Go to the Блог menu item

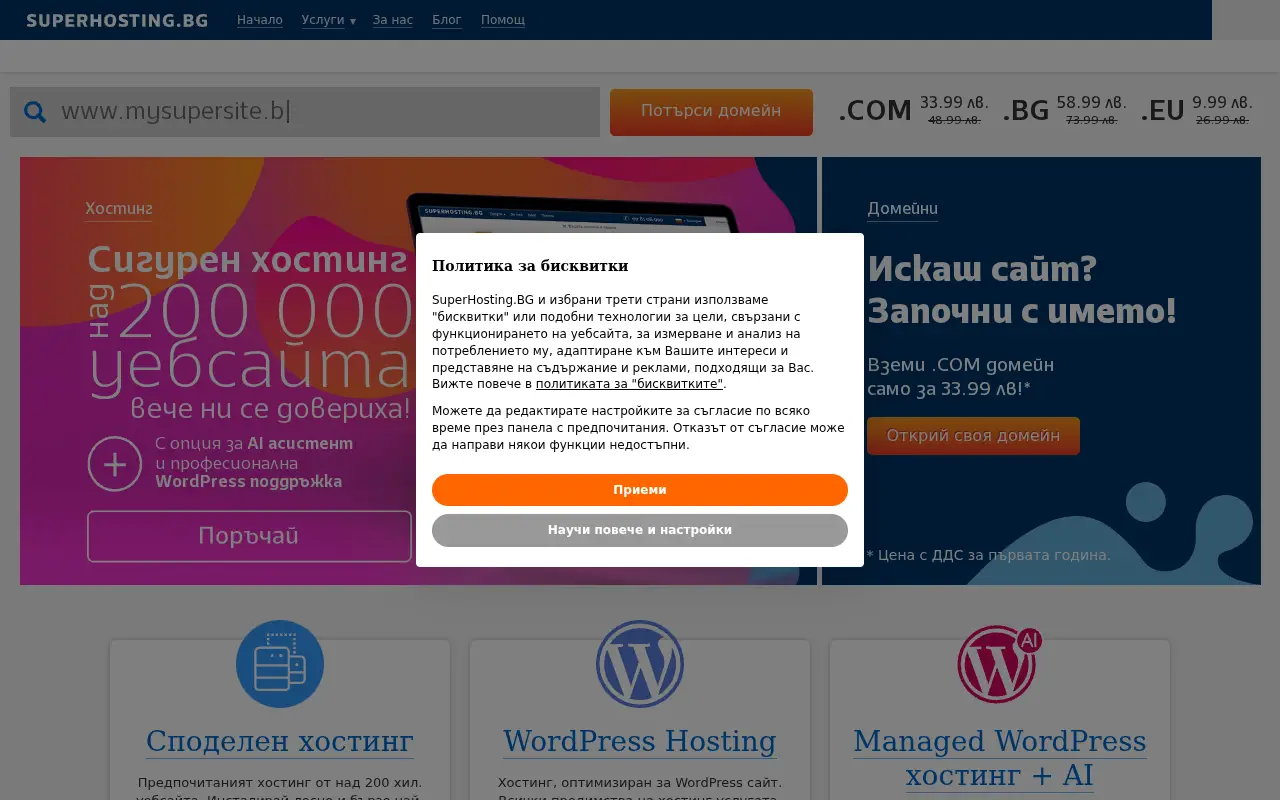[x=447, y=20]
